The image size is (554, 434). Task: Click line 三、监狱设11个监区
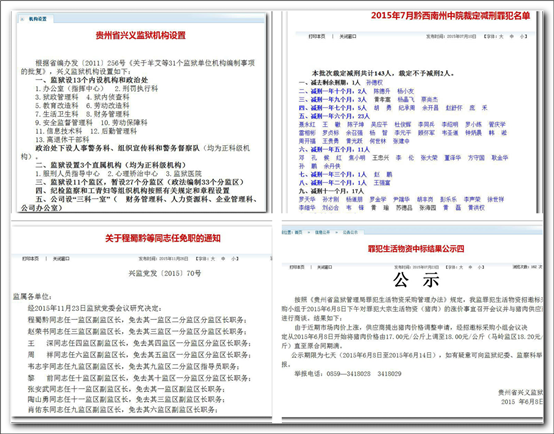140,182
